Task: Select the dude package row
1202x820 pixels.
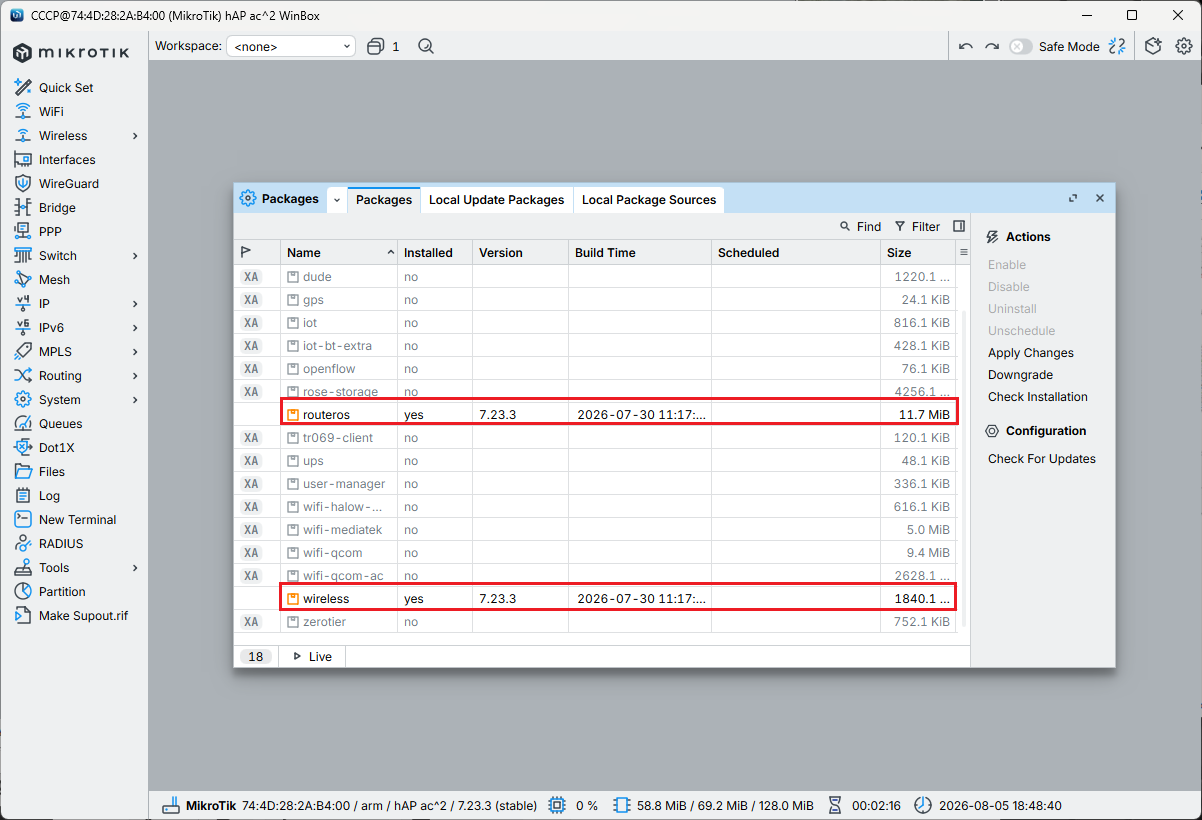Action: coord(596,276)
